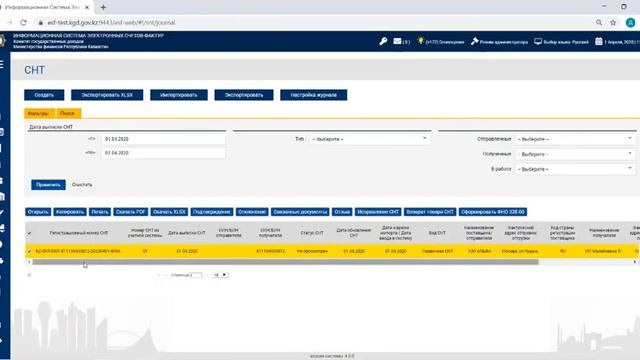
Task: Click the Создать button
Action: click(x=44, y=95)
